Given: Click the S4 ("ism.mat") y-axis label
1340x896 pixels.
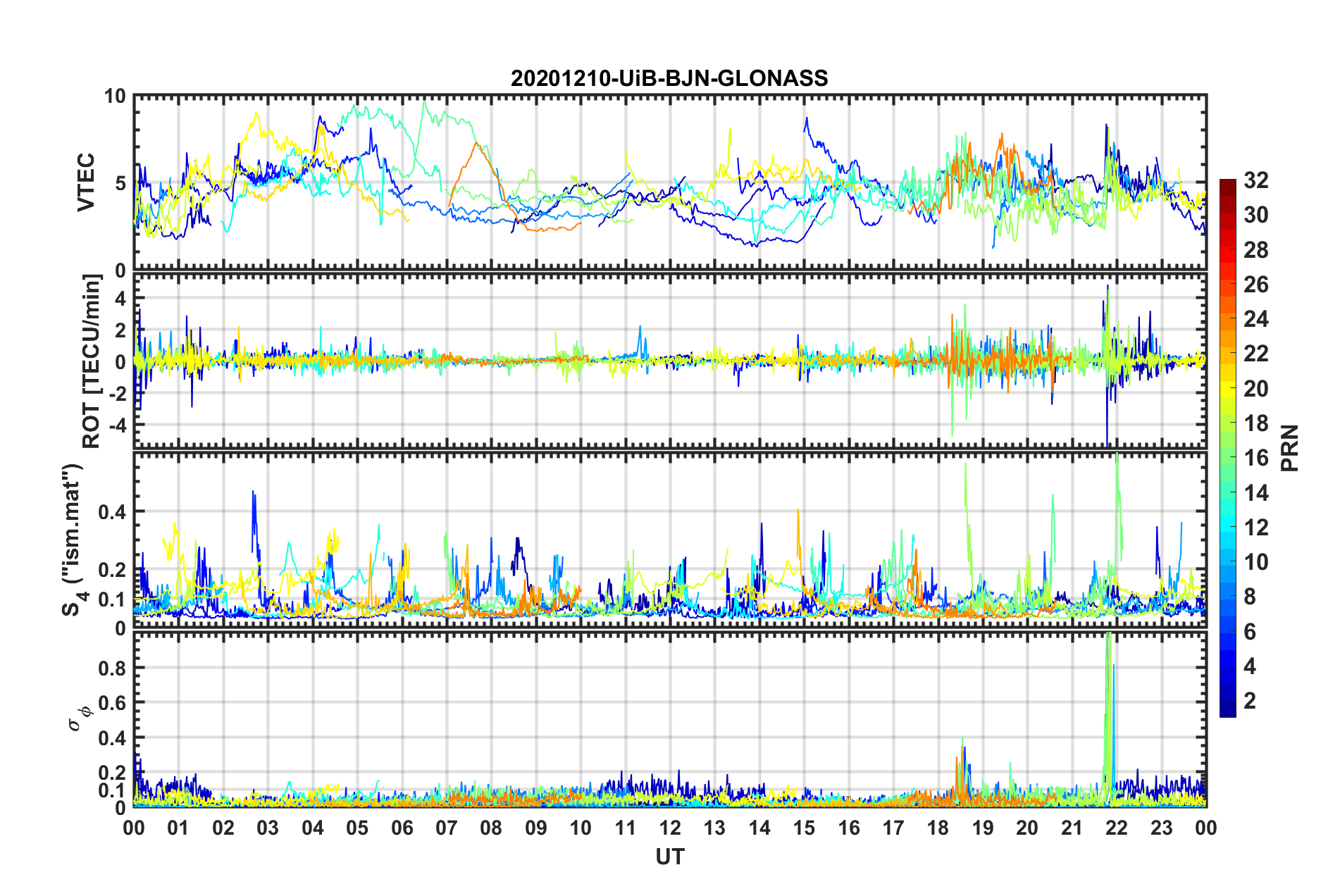Looking at the screenshot, I should (x=73, y=540).
